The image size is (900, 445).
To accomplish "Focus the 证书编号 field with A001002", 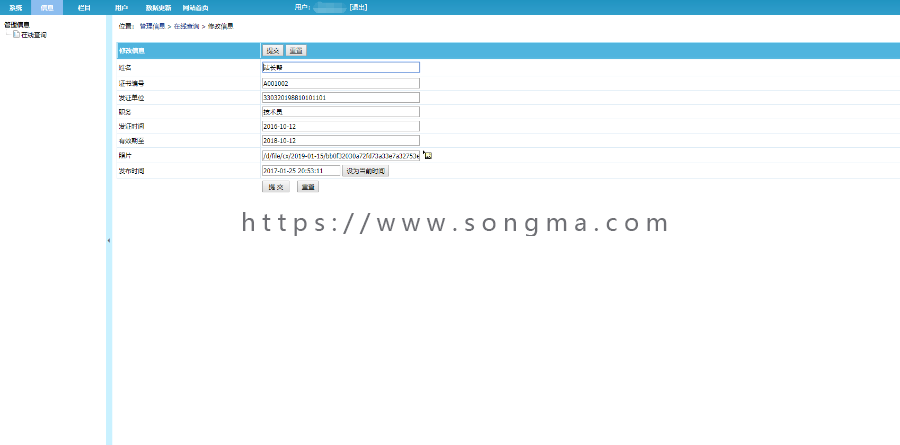I will point(340,83).
